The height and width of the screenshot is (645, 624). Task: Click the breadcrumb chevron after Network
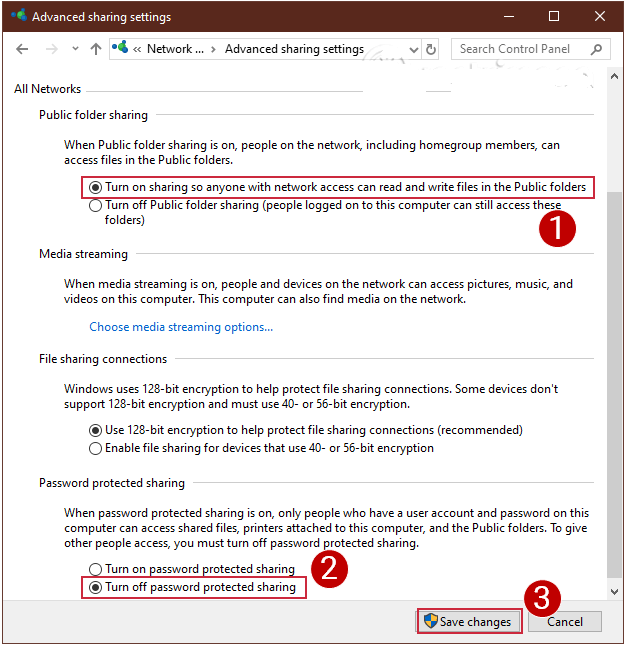click(213, 50)
